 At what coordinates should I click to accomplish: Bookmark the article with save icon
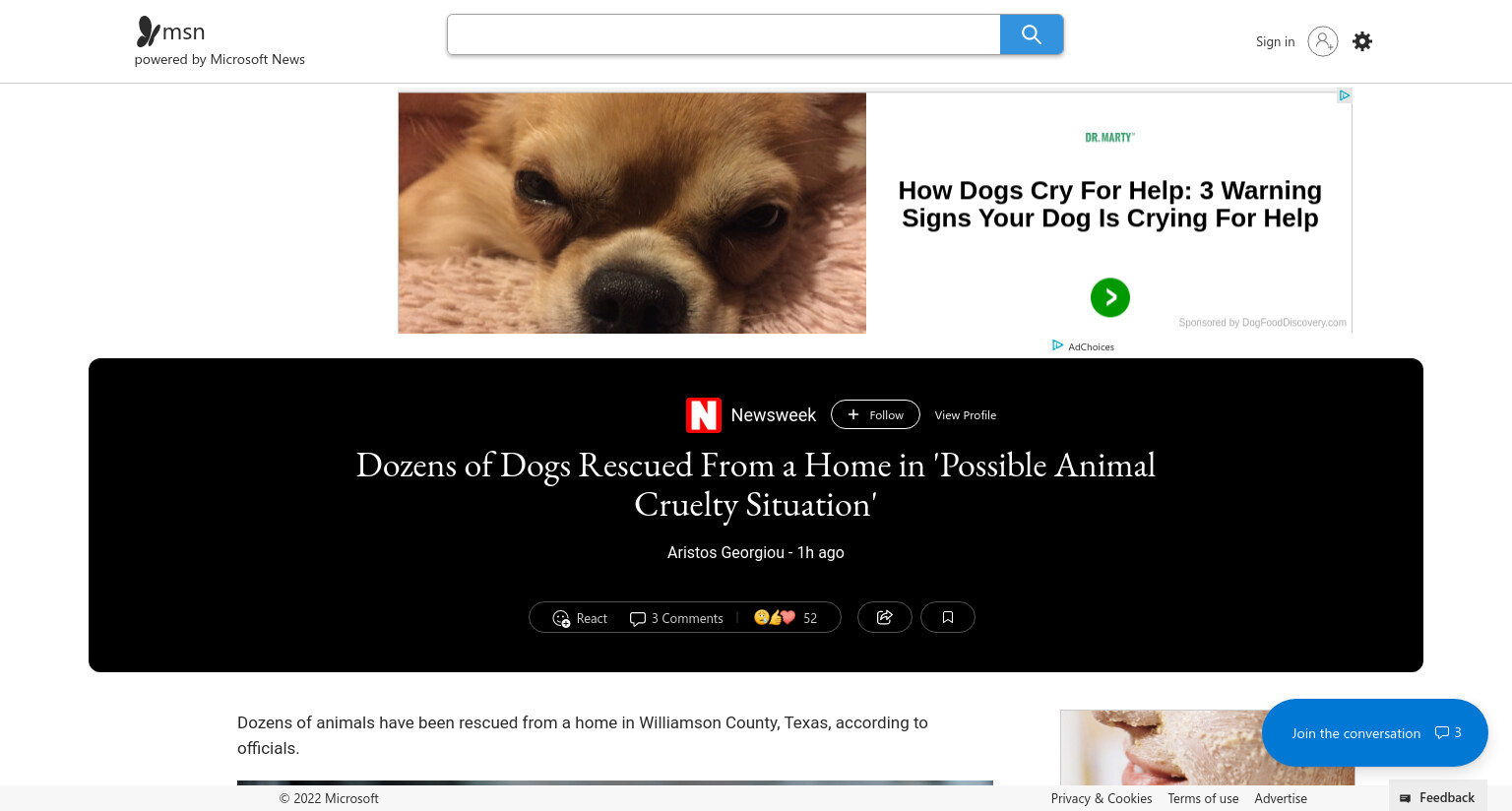948,617
